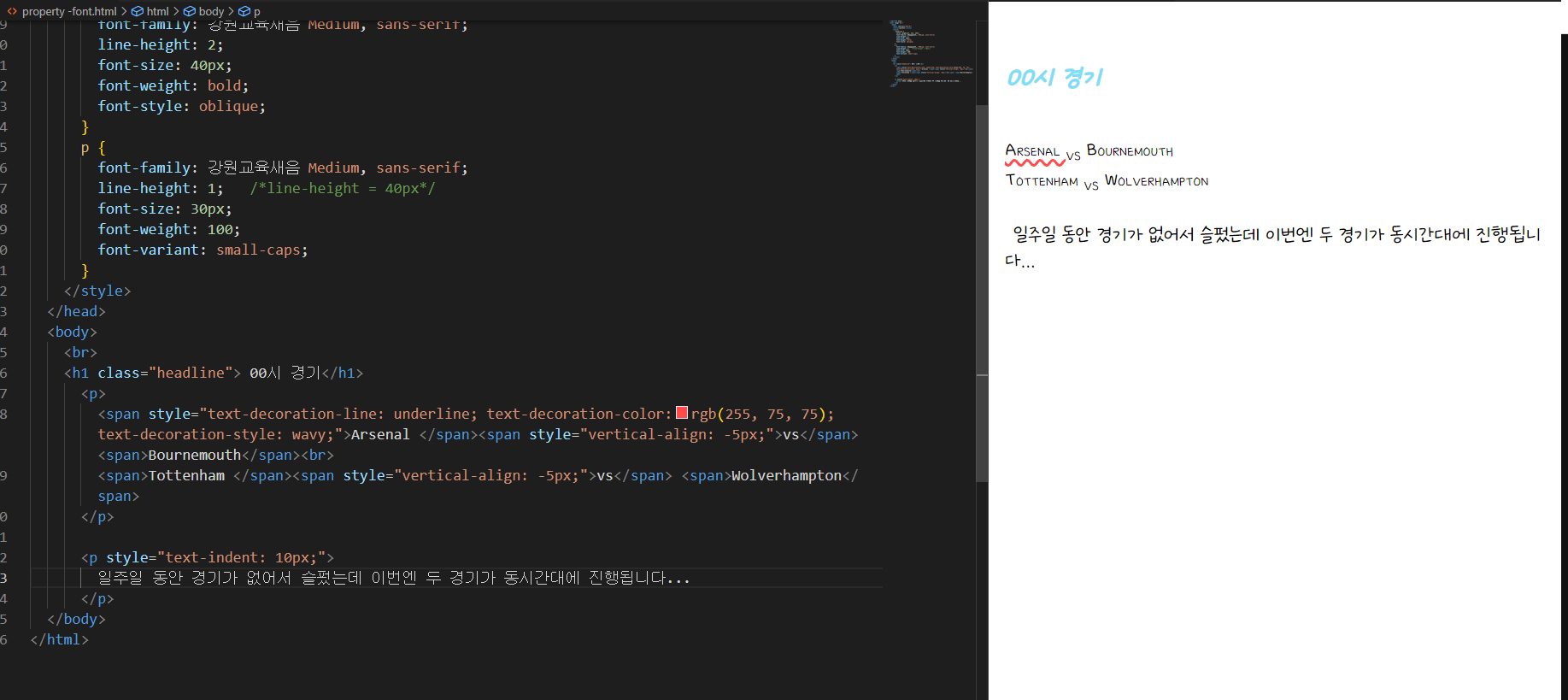Screen dimensions: 1568x700
Task: Click the 'font-weight: 100;' line
Action: 168,229
